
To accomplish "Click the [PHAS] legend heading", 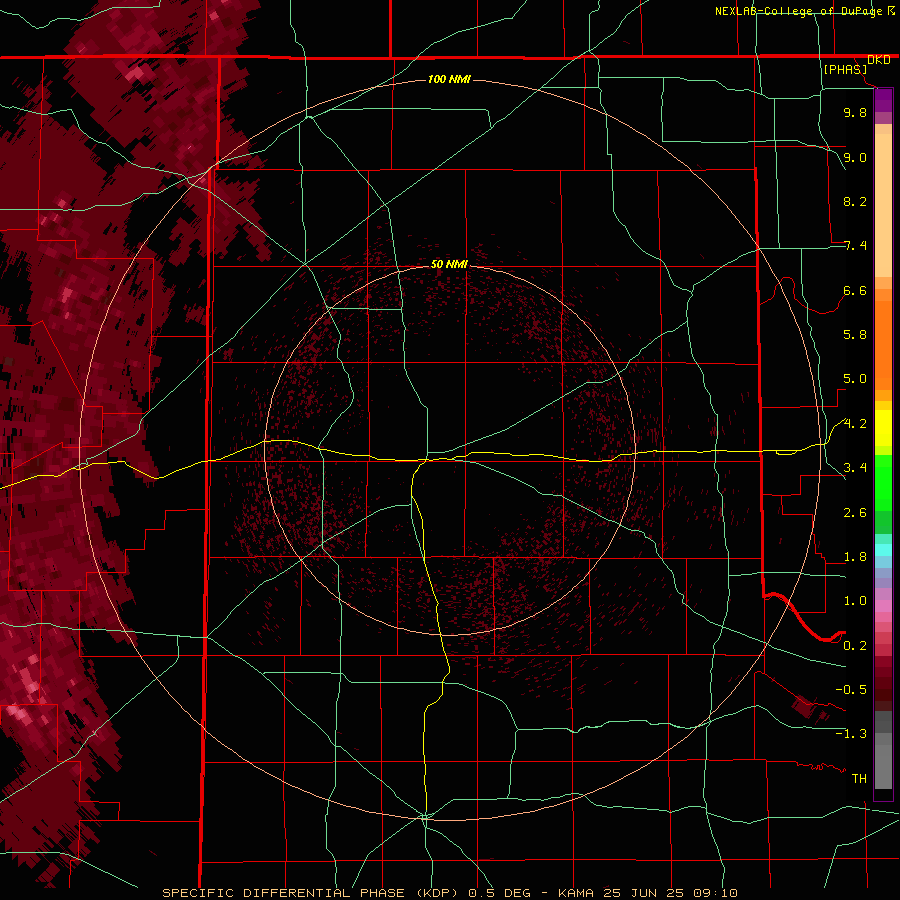I will [x=845, y=70].
